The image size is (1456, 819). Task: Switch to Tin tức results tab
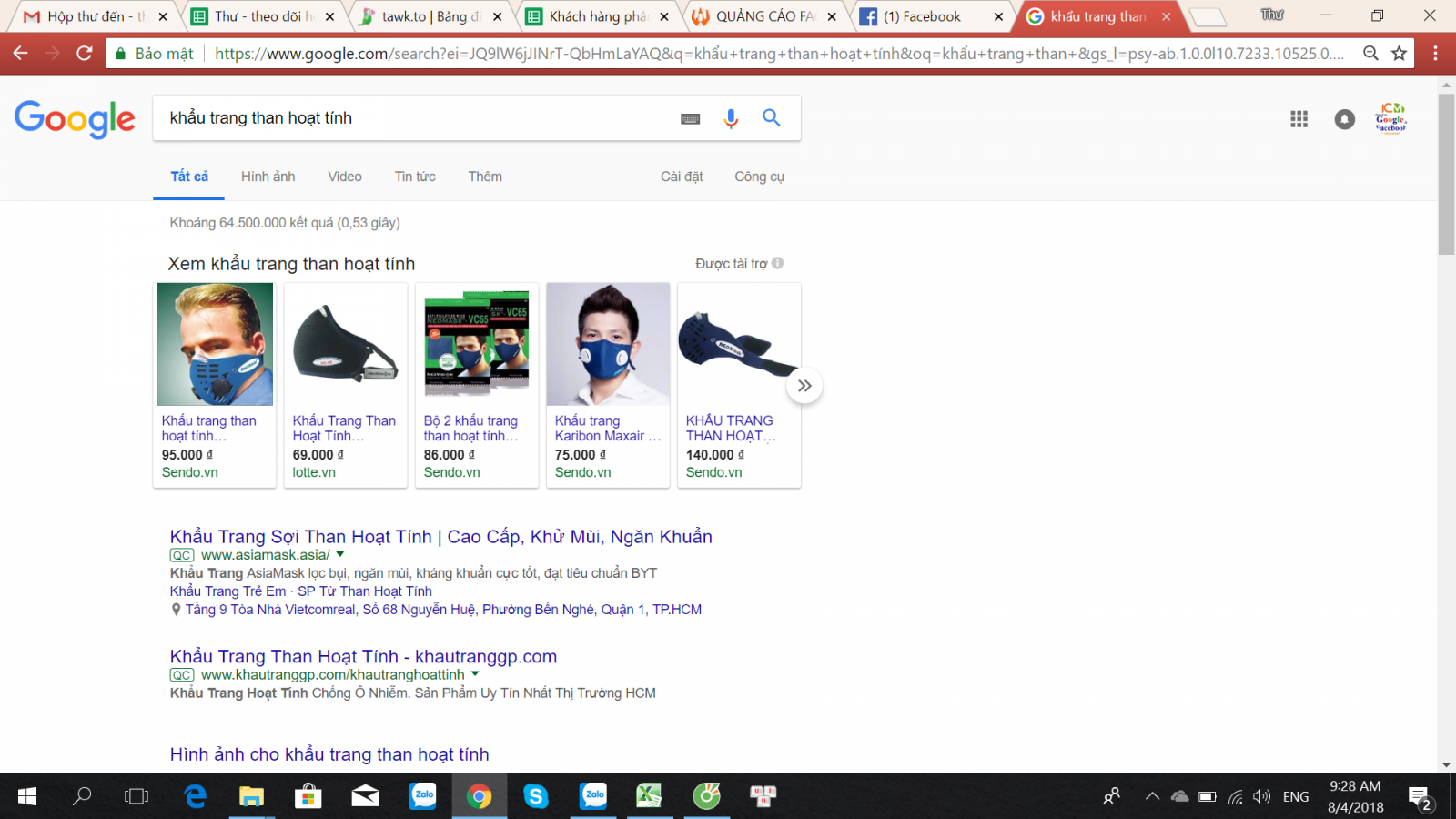coord(415,177)
